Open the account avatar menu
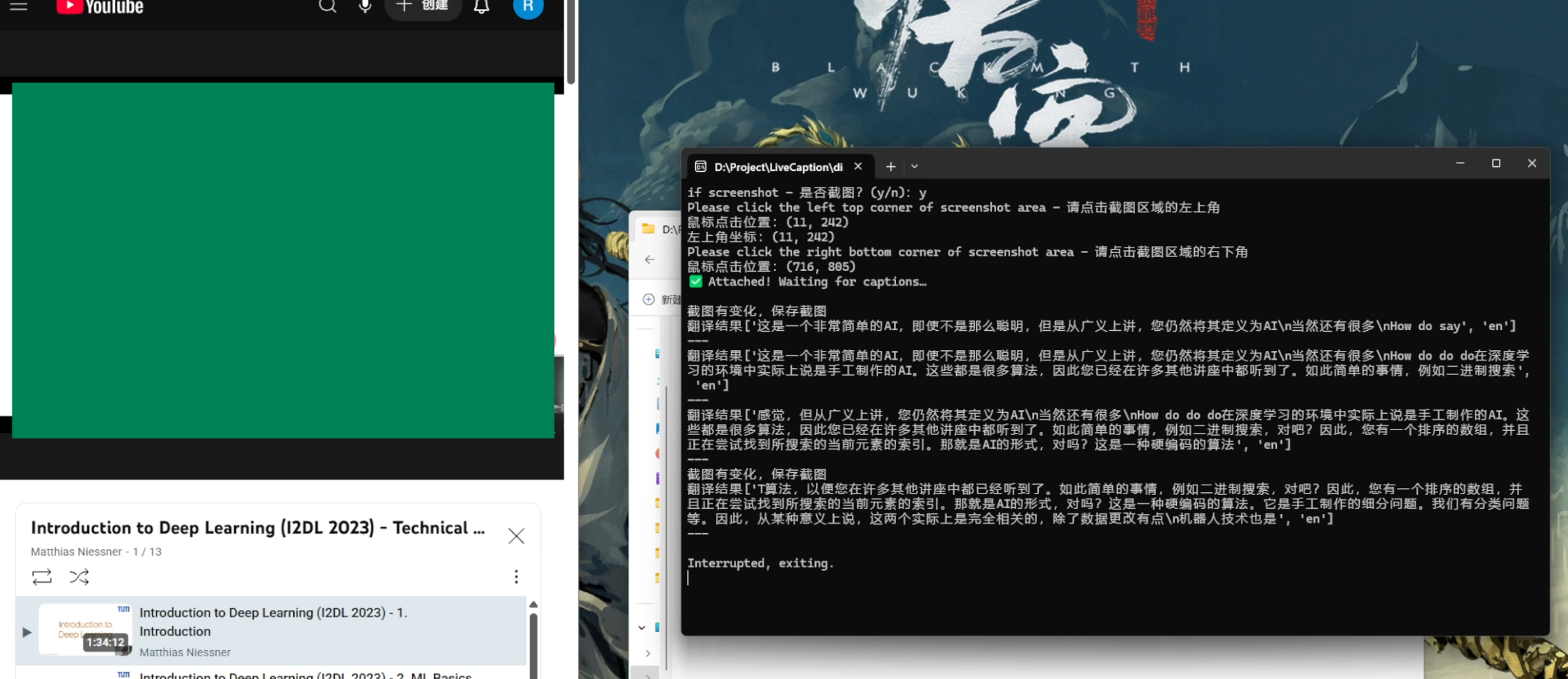1568x679 pixels. click(528, 6)
